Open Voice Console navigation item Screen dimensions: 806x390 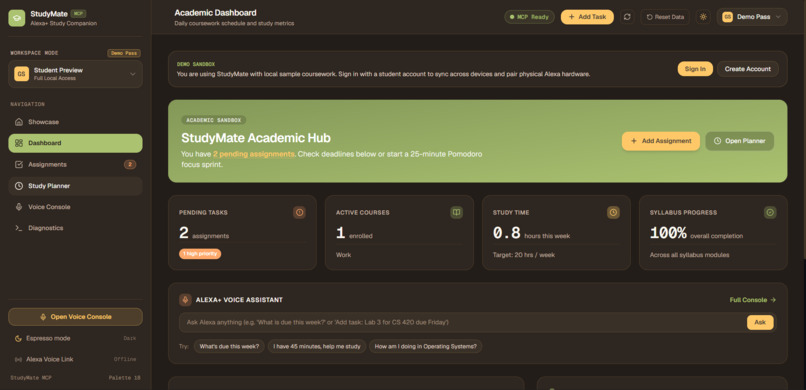(x=75, y=207)
